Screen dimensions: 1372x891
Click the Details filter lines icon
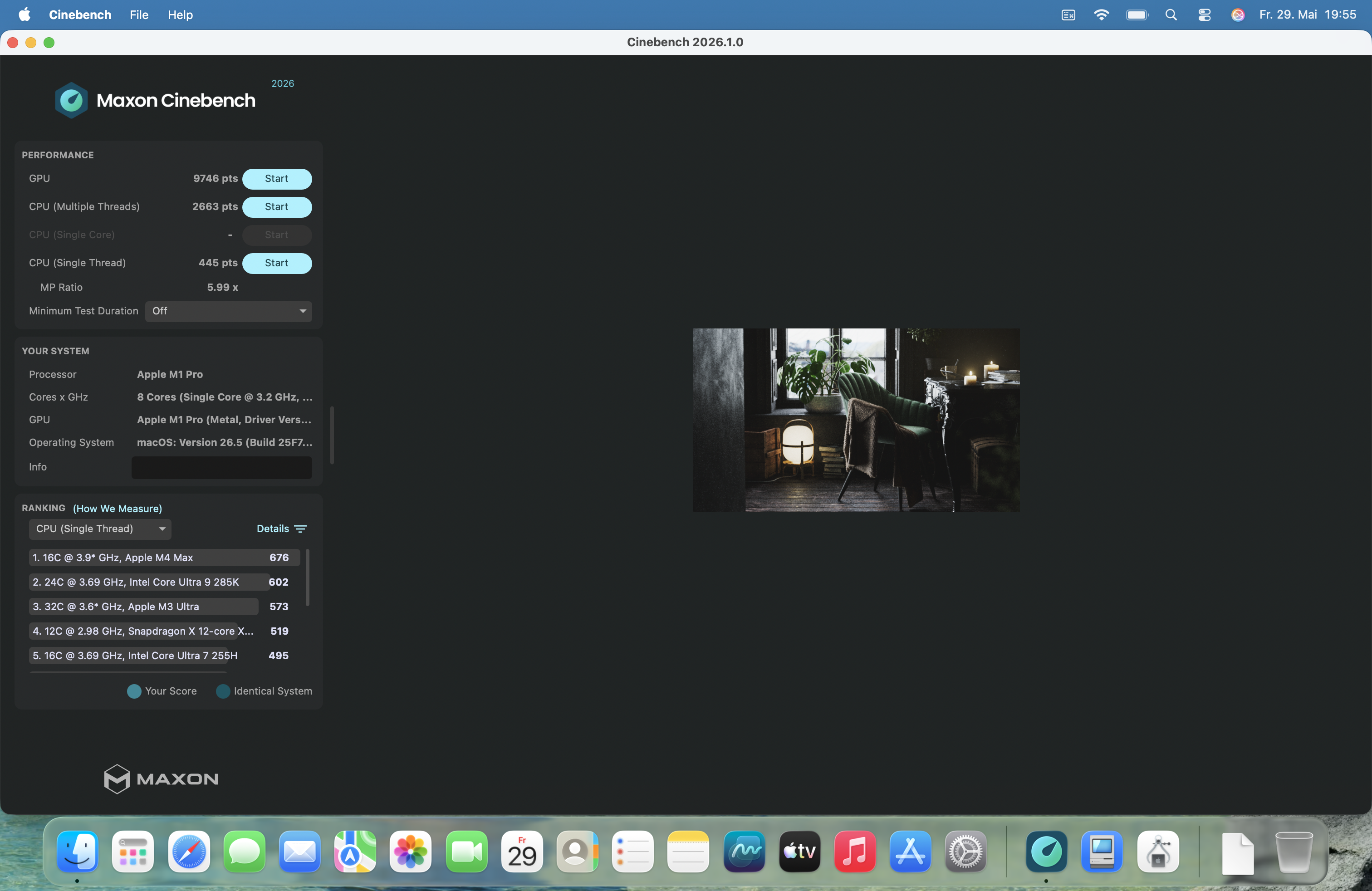click(300, 529)
